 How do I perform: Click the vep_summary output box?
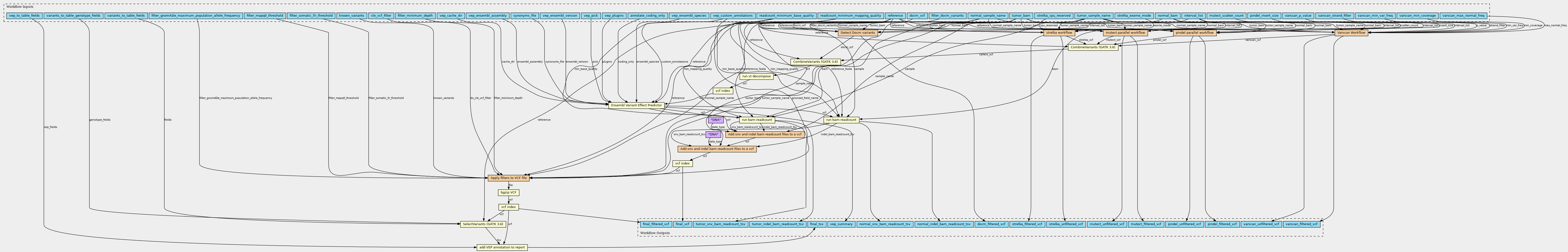click(841, 224)
